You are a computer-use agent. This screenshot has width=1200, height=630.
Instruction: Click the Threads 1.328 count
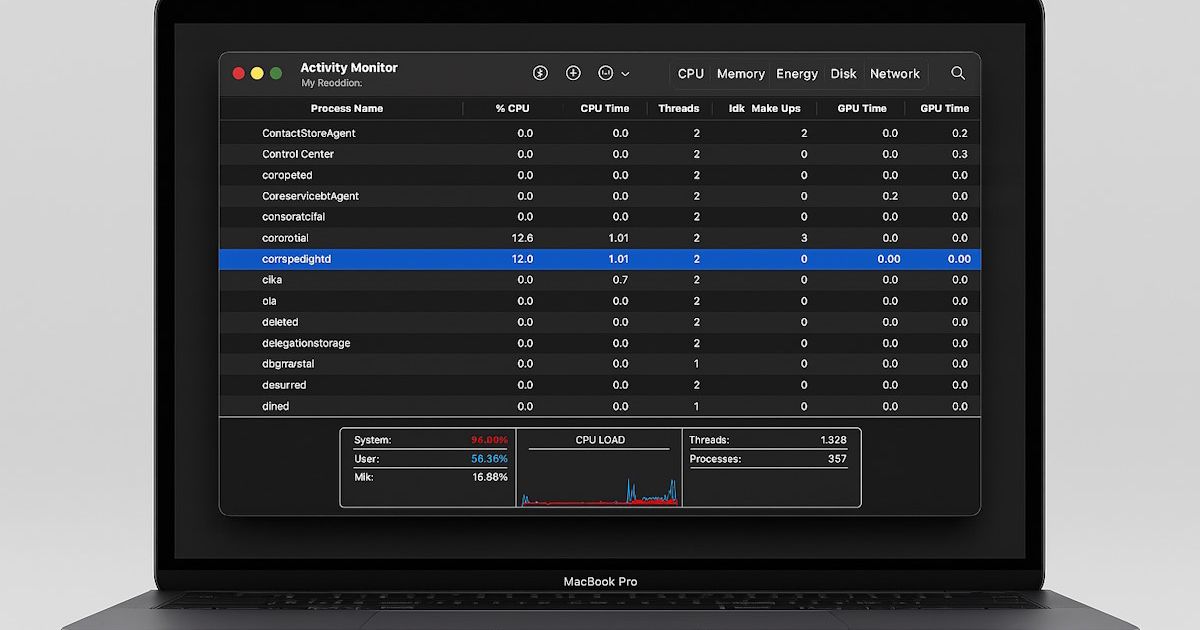833,440
